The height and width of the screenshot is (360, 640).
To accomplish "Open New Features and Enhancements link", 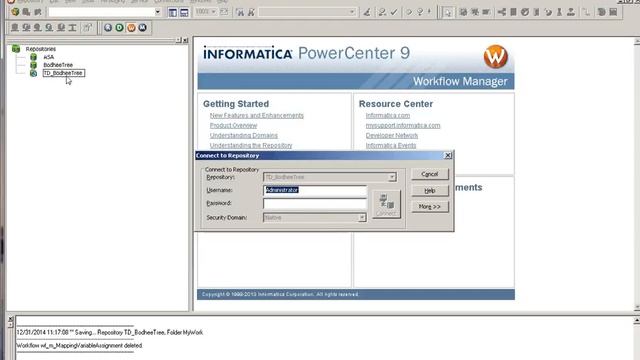I will click(257, 116).
